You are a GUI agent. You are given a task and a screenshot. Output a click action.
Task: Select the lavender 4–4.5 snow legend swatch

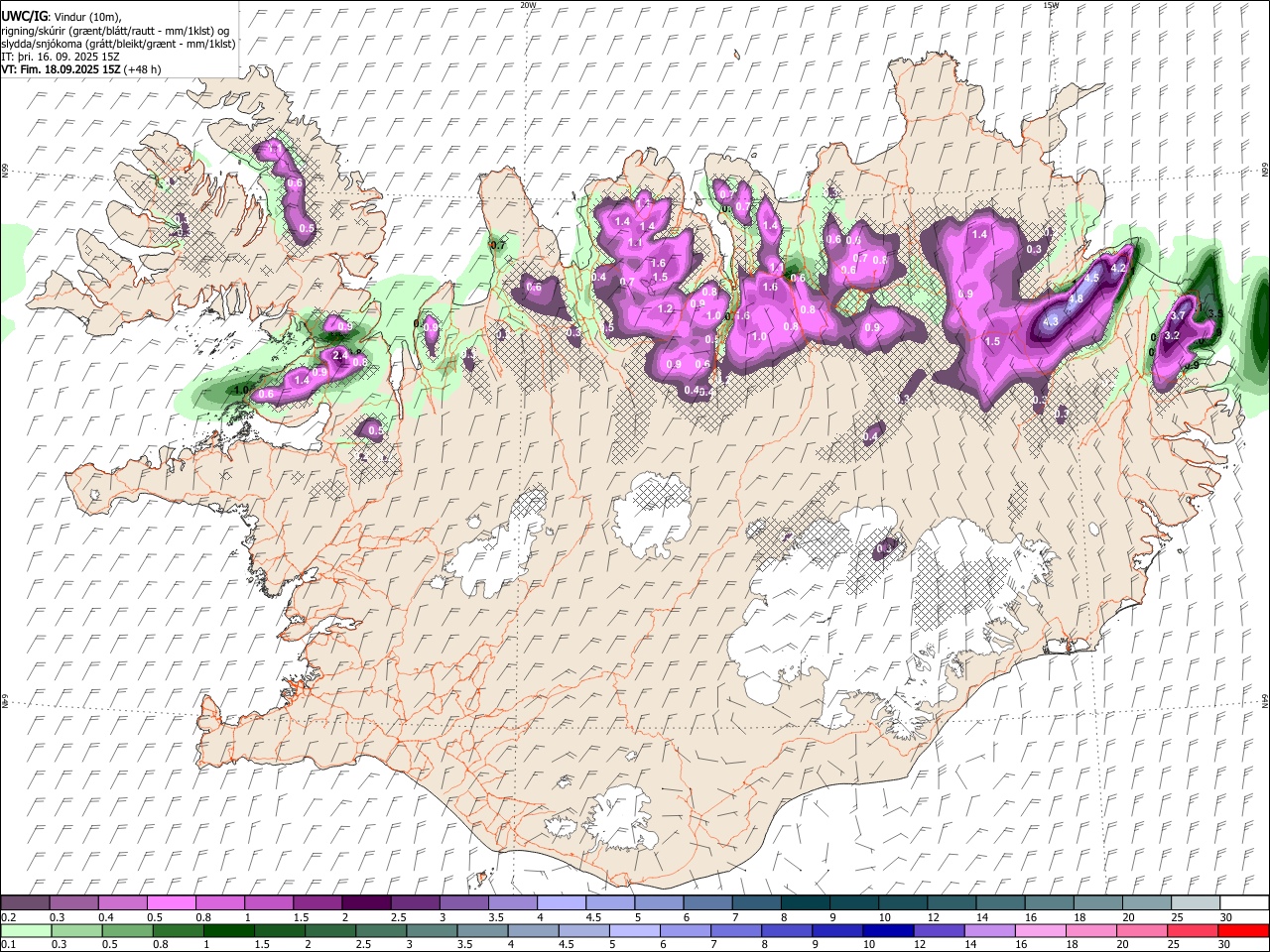[x=562, y=903]
